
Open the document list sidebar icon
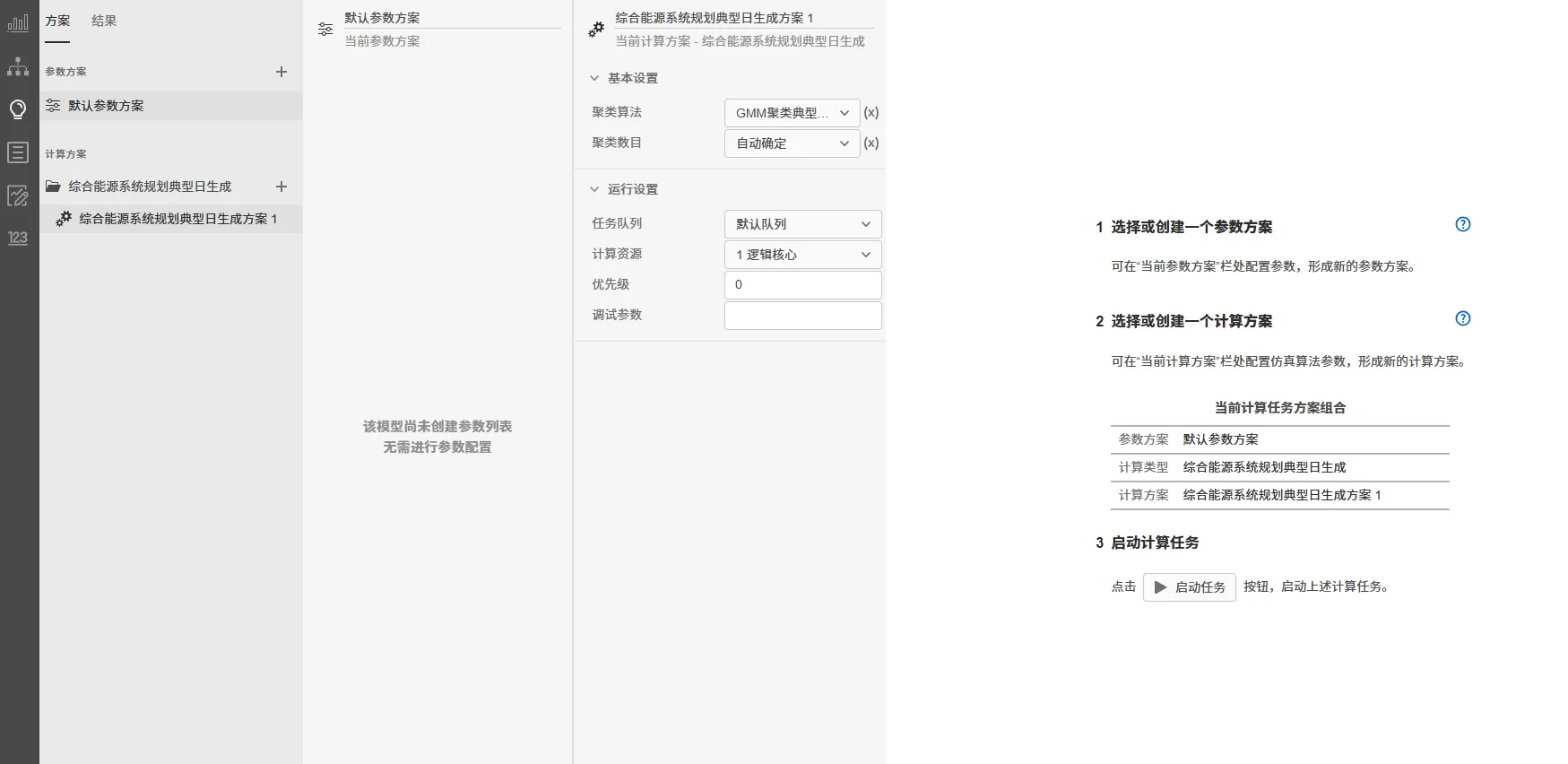(x=18, y=152)
